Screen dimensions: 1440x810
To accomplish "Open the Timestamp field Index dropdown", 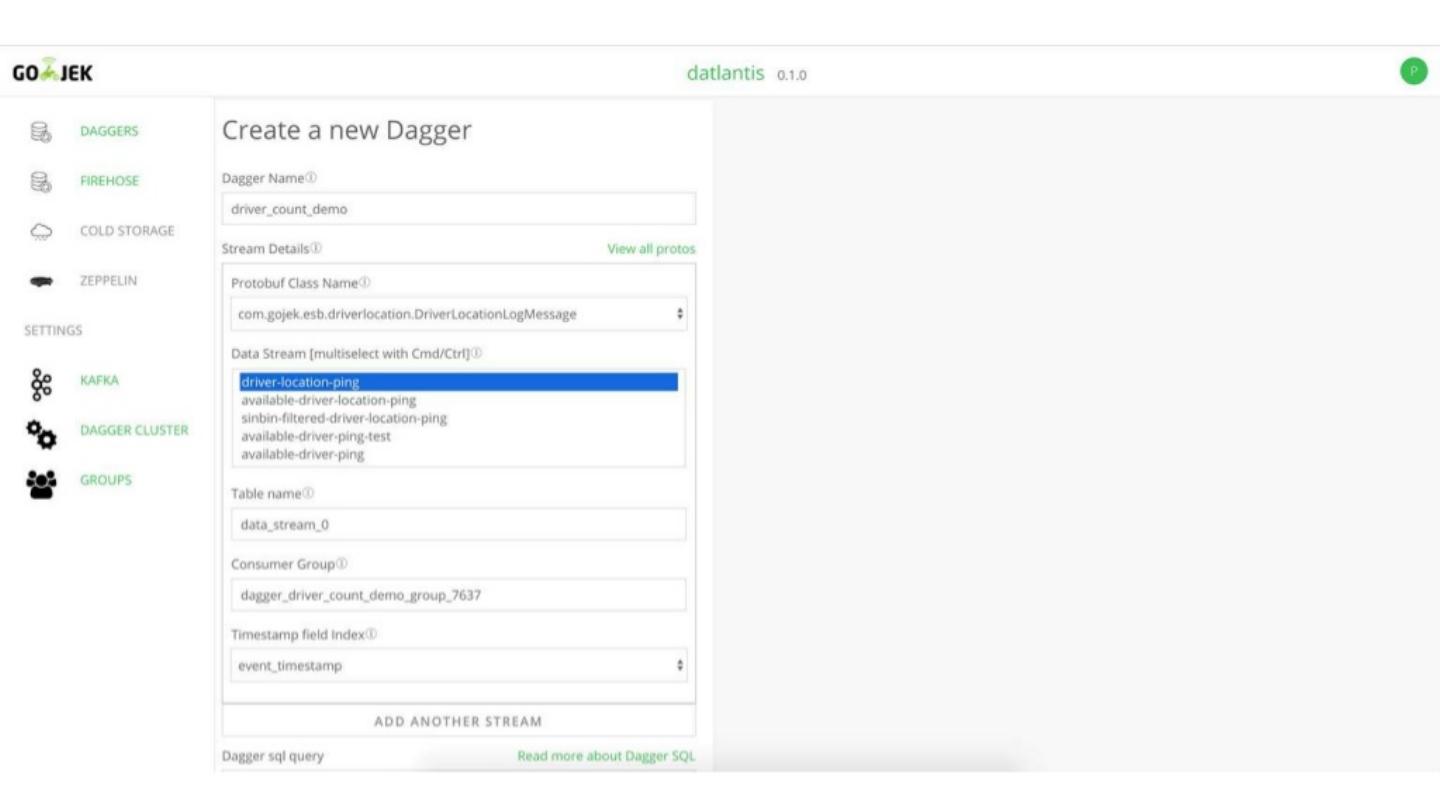I will click(459, 666).
